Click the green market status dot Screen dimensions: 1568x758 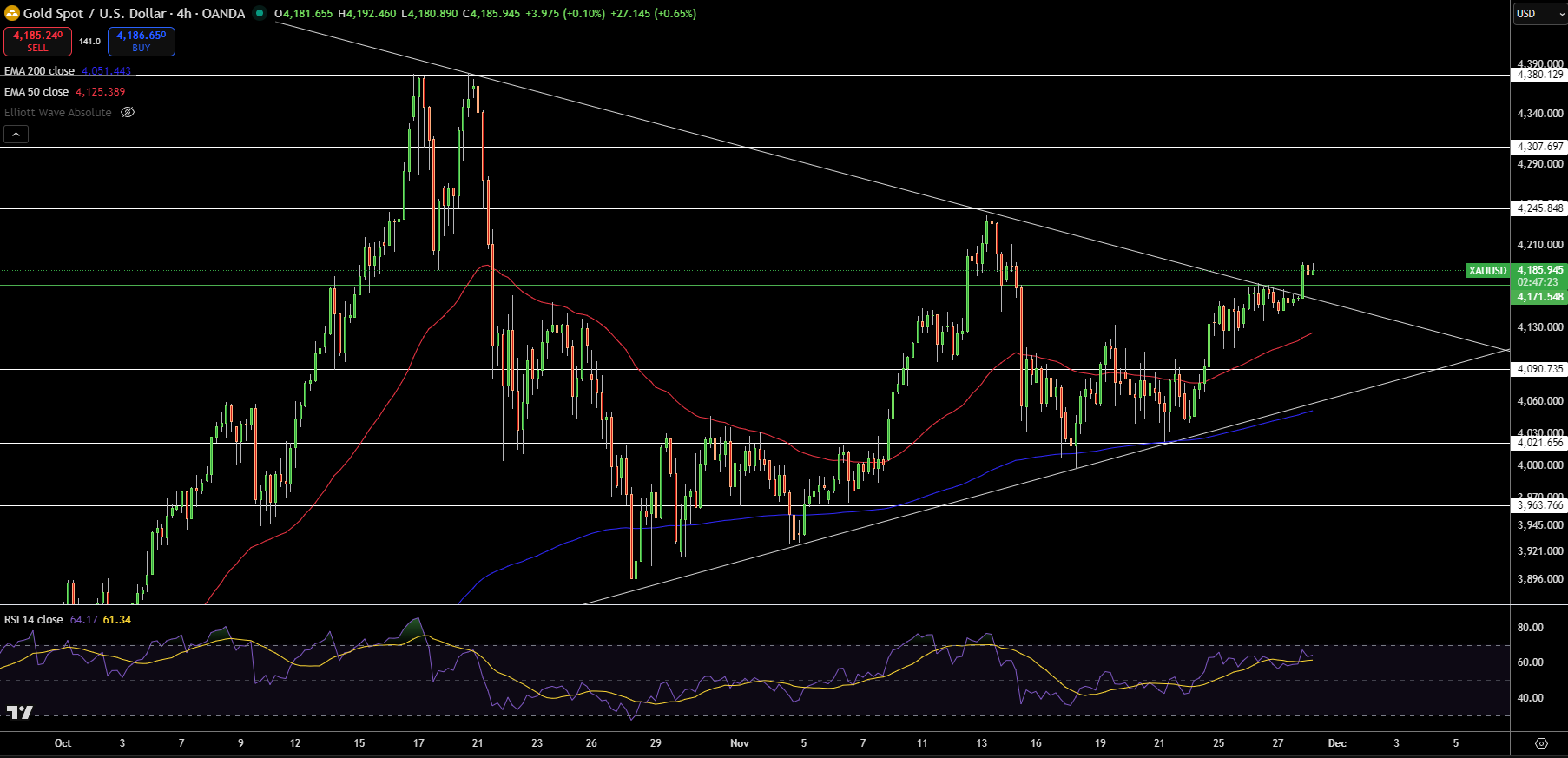(260, 13)
